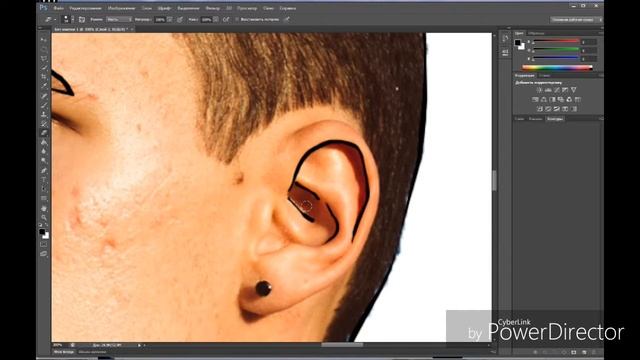Open the Редактирование menu
640x360 pixels.
[x=85, y=8]
